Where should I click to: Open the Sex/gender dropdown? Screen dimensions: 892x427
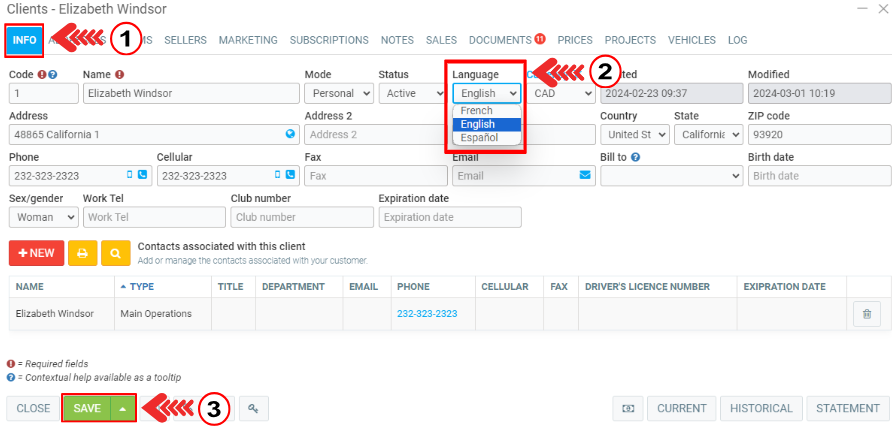[x=42, y=217]
